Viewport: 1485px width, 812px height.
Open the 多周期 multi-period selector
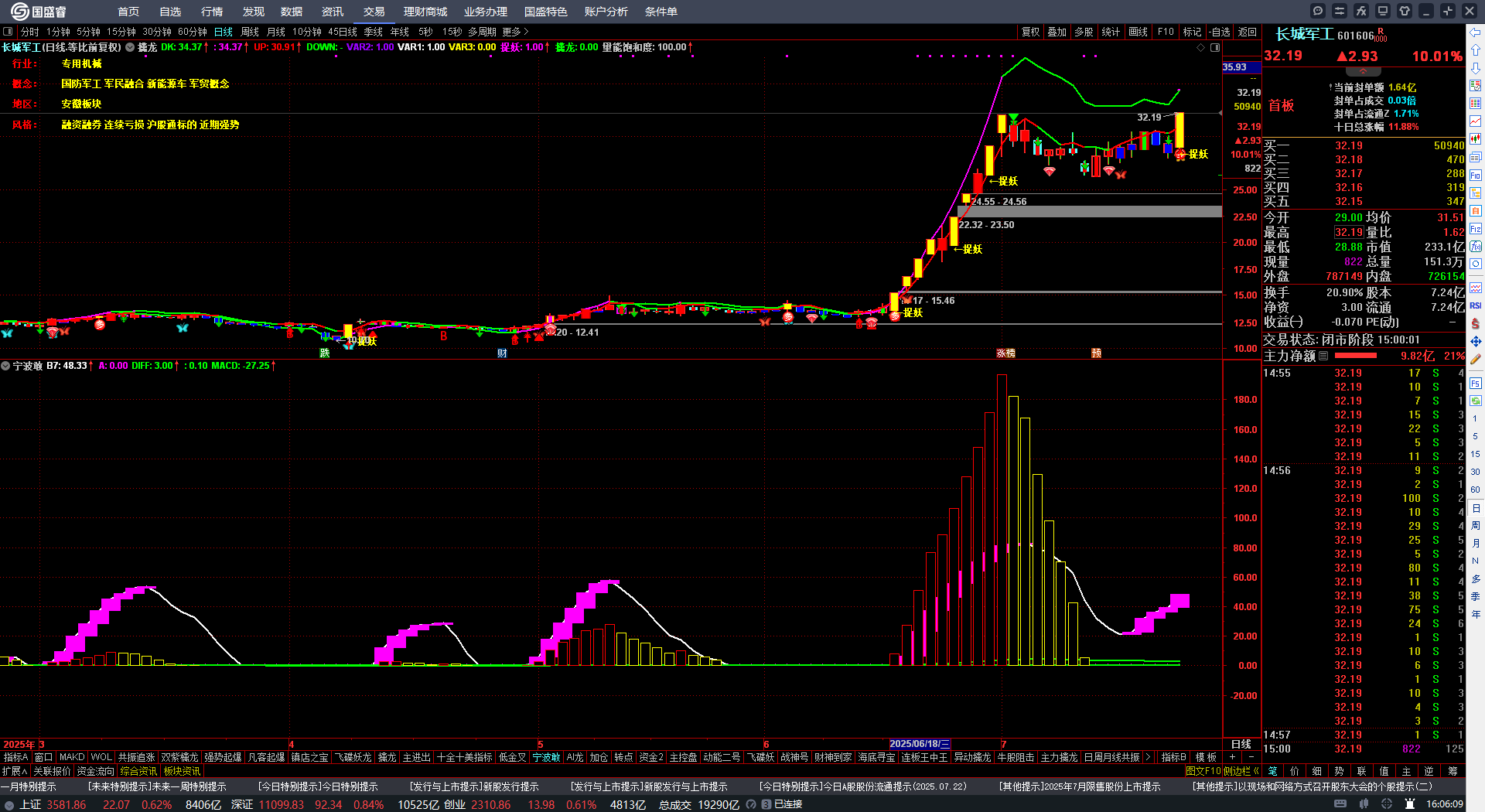pyautogui.click(x=482, y=32)
